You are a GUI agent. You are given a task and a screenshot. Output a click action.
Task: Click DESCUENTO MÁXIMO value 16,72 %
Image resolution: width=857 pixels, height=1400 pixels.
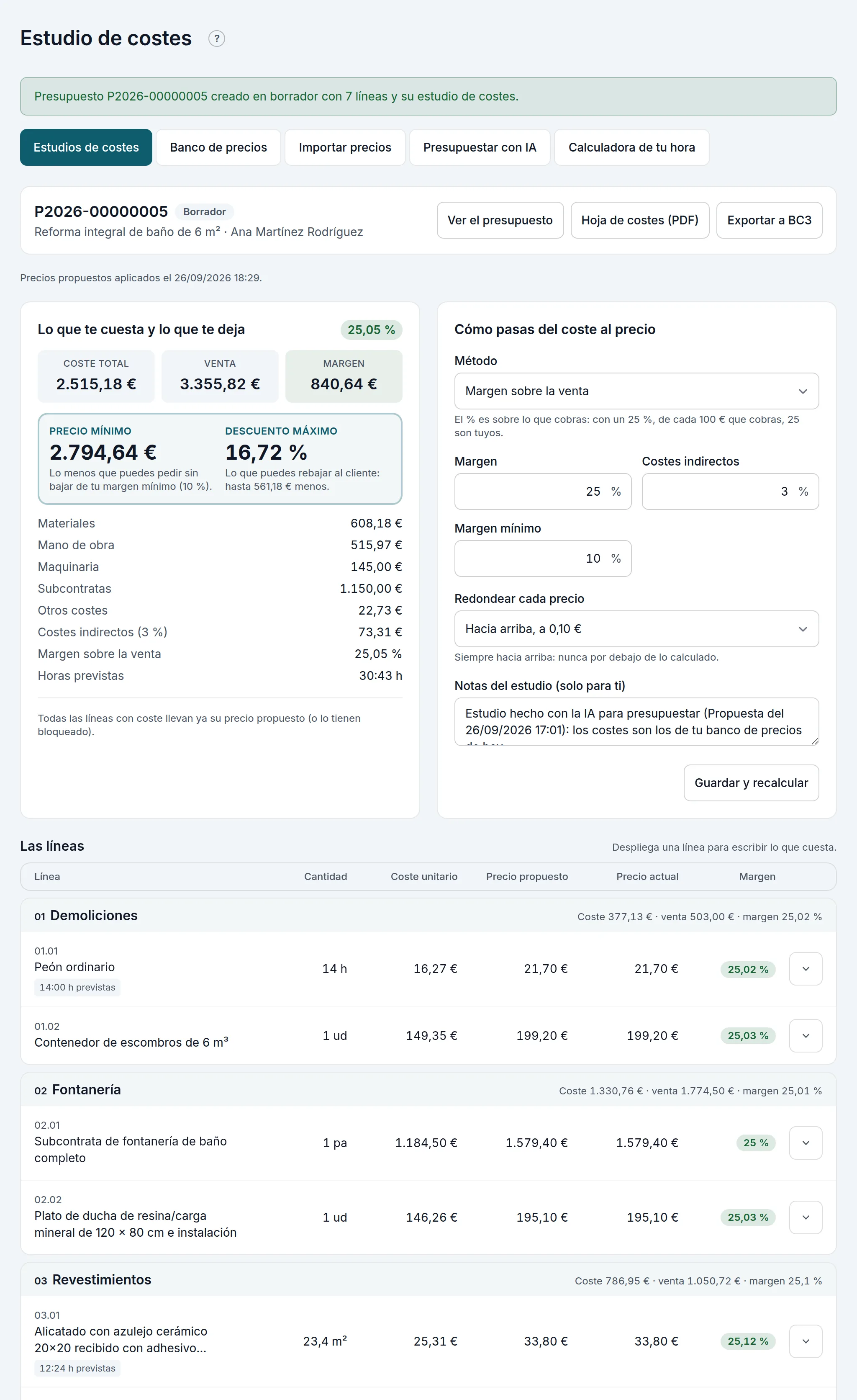pos(266,452)
